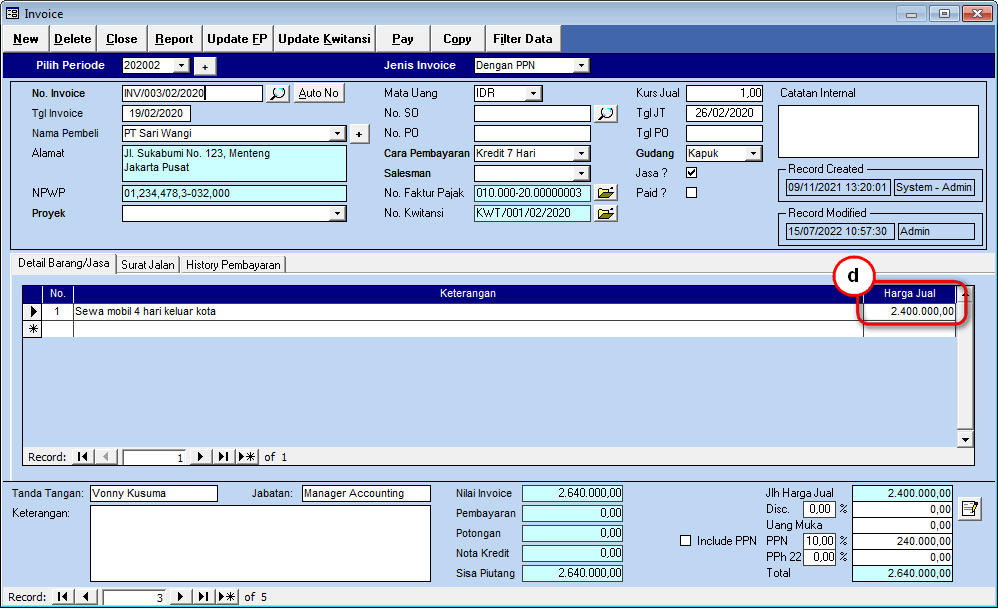Image resolution: width=998 pixels, height=608 pixels.
Task: Open Surat Jalan tab
Action: (148, 265)
